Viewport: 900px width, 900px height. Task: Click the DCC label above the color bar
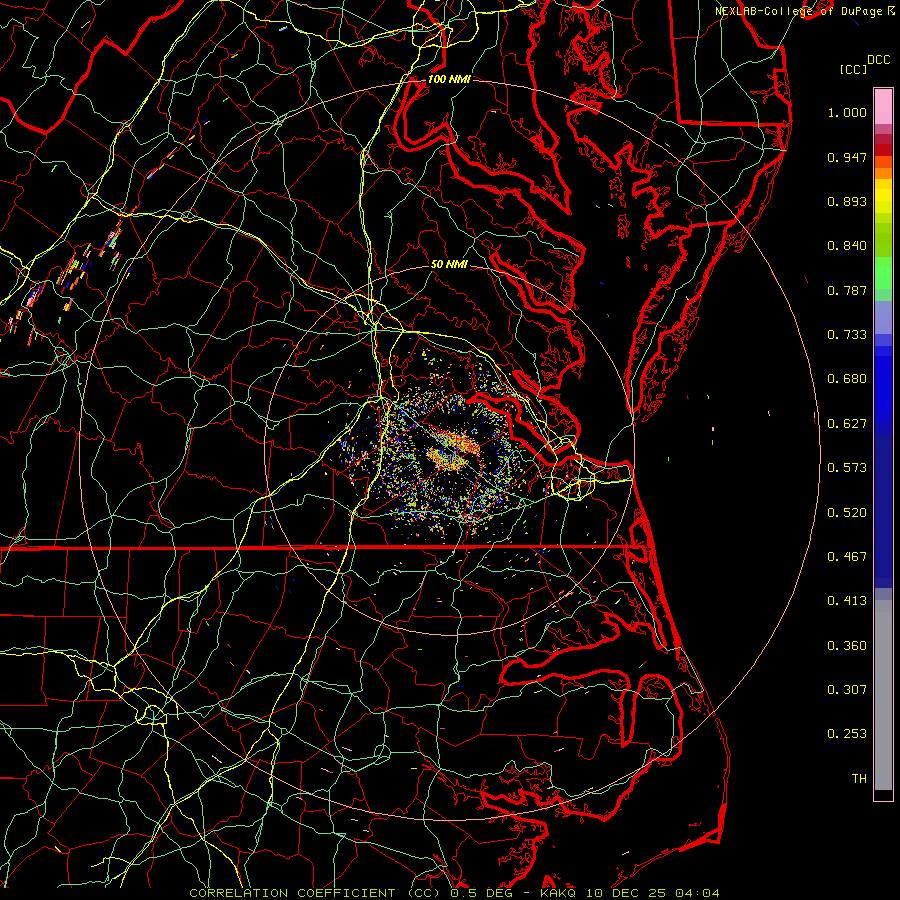[x=878, y=60]
